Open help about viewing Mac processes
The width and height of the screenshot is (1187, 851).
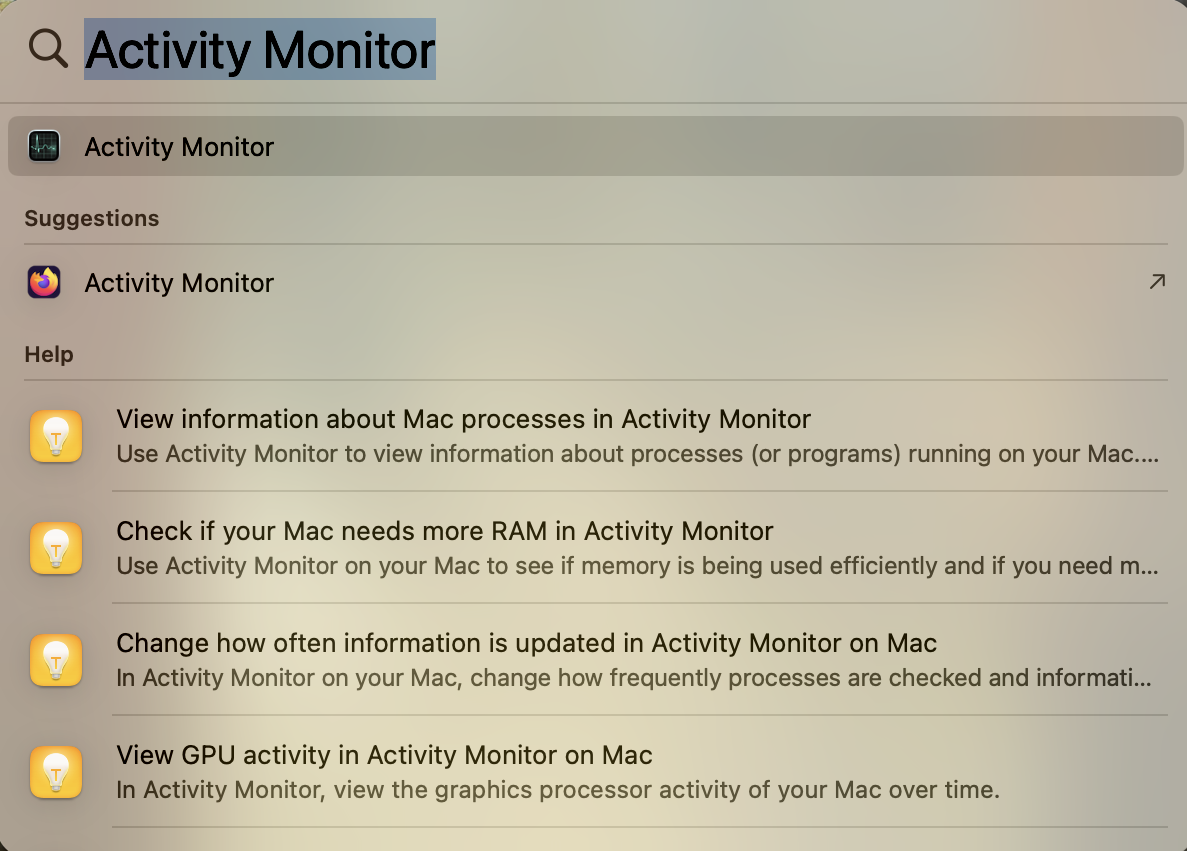[x=463, y=419]
